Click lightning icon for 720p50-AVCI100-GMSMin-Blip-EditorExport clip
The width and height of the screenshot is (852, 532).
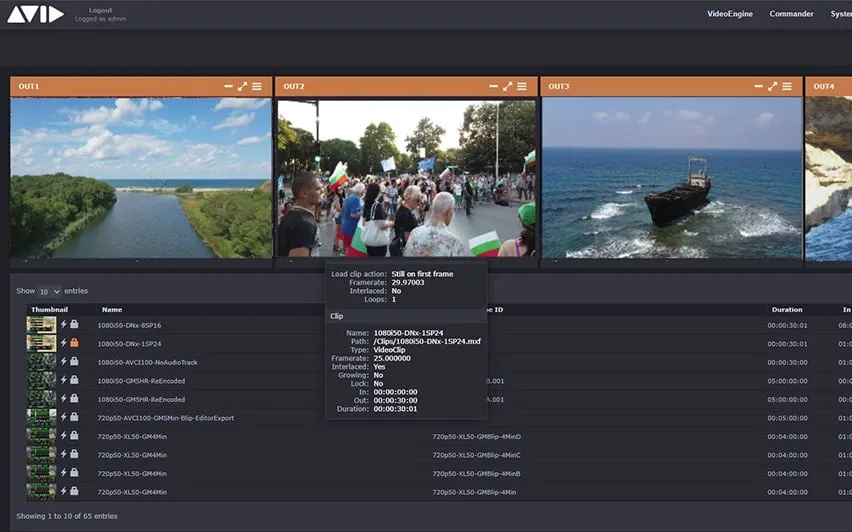coord(64,417)
